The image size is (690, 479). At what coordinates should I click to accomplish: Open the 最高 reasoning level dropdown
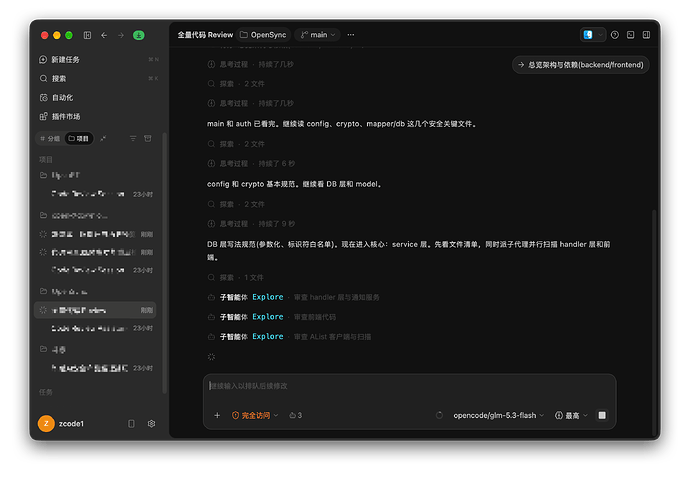pyautogui.click(x=571, y=415)
